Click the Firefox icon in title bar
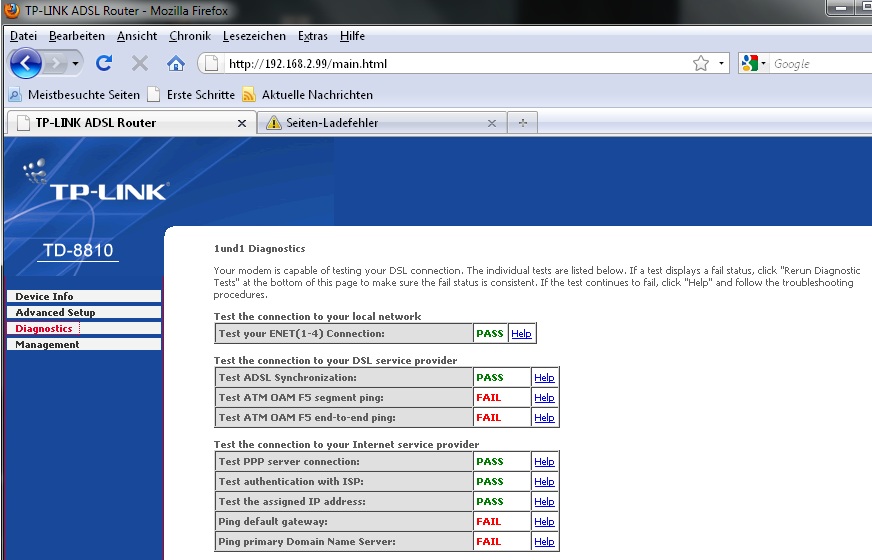The width and height of the screenshot is (872, 560). [x=12, y=10]
